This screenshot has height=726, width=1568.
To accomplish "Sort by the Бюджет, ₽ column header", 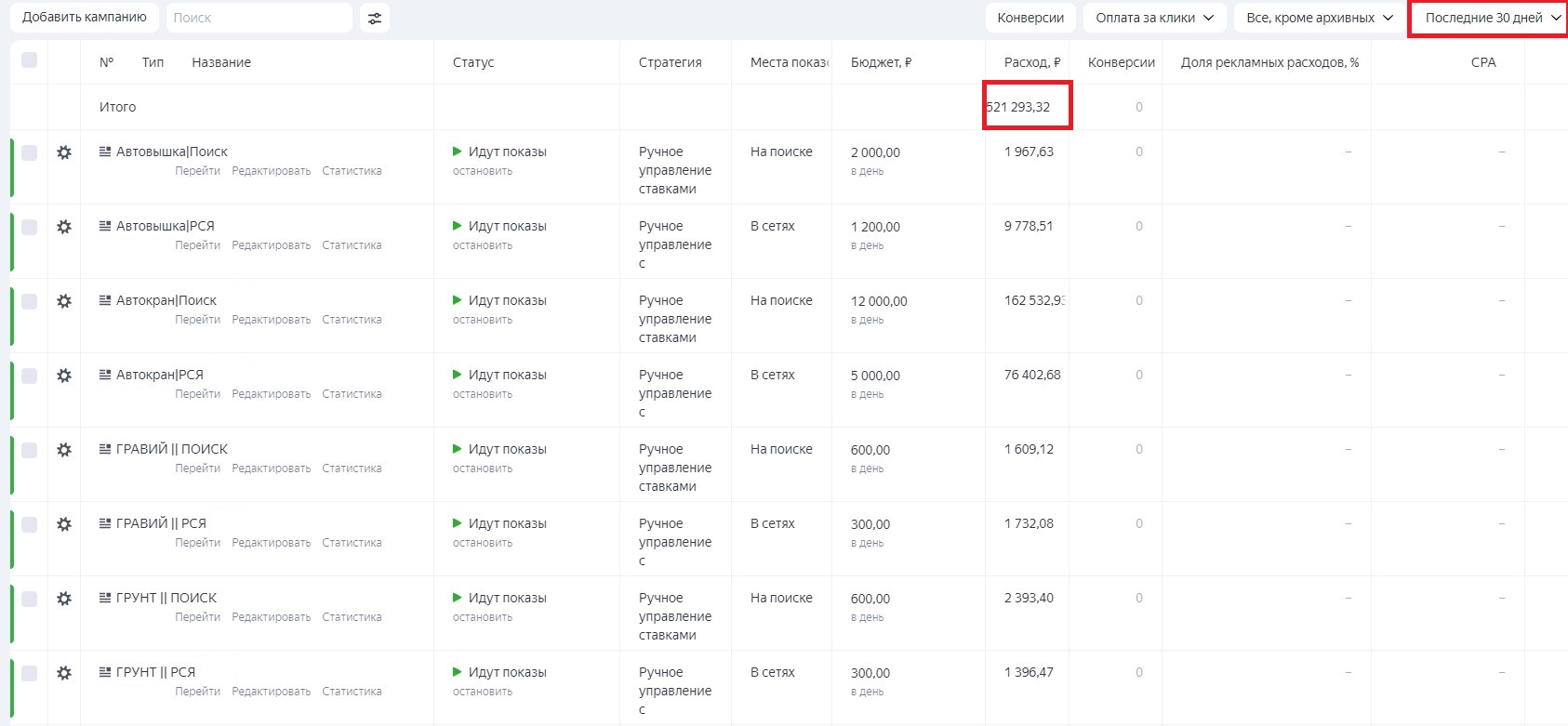I will pos(881,62).
